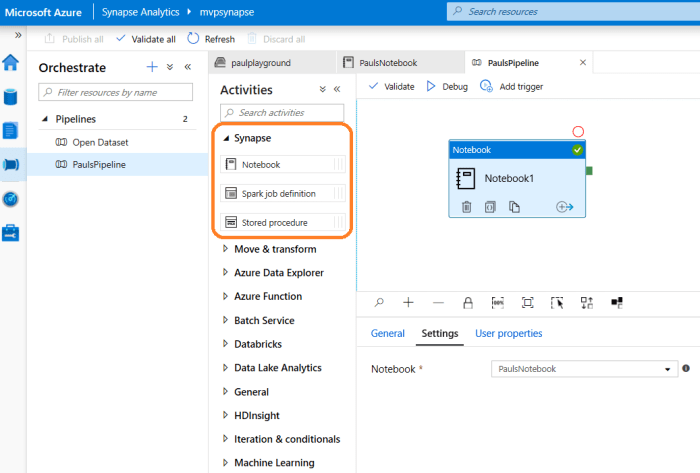The width and height of the screenshot is (700, 473).
Task: Lock the pipeline canvas with padlock icon
Action: point(467,302)
